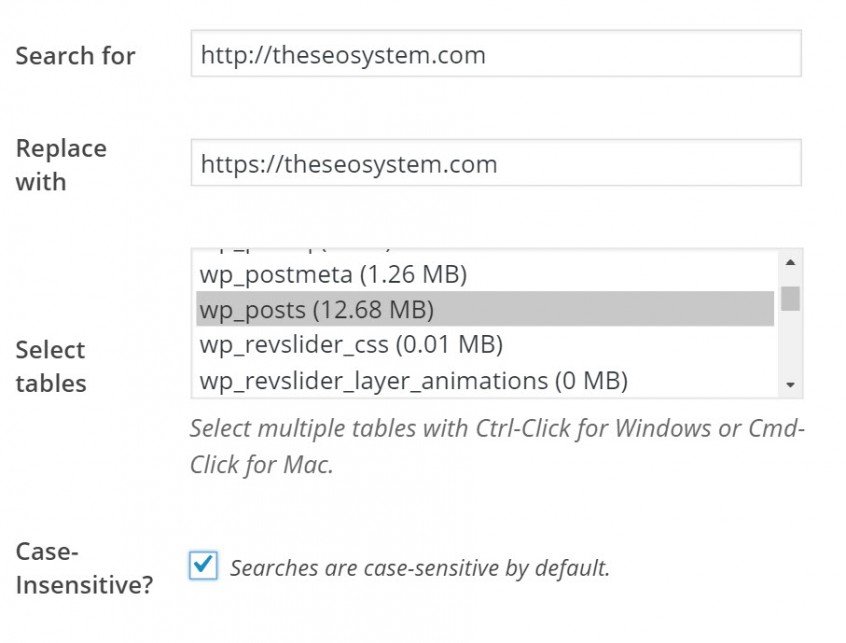Deselect the highlighted wp_posts table
The height and width of the screenshot is (643, 846).
pos(400,310)
